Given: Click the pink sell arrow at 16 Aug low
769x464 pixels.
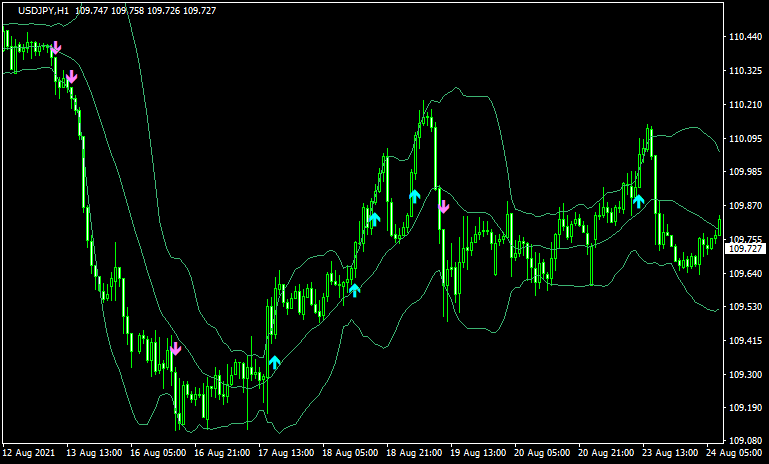Looking at the screenshot, I should (x=175, y=348).
